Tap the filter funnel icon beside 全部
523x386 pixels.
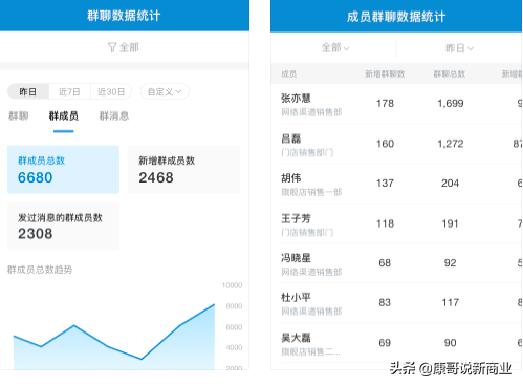point(112,47)
